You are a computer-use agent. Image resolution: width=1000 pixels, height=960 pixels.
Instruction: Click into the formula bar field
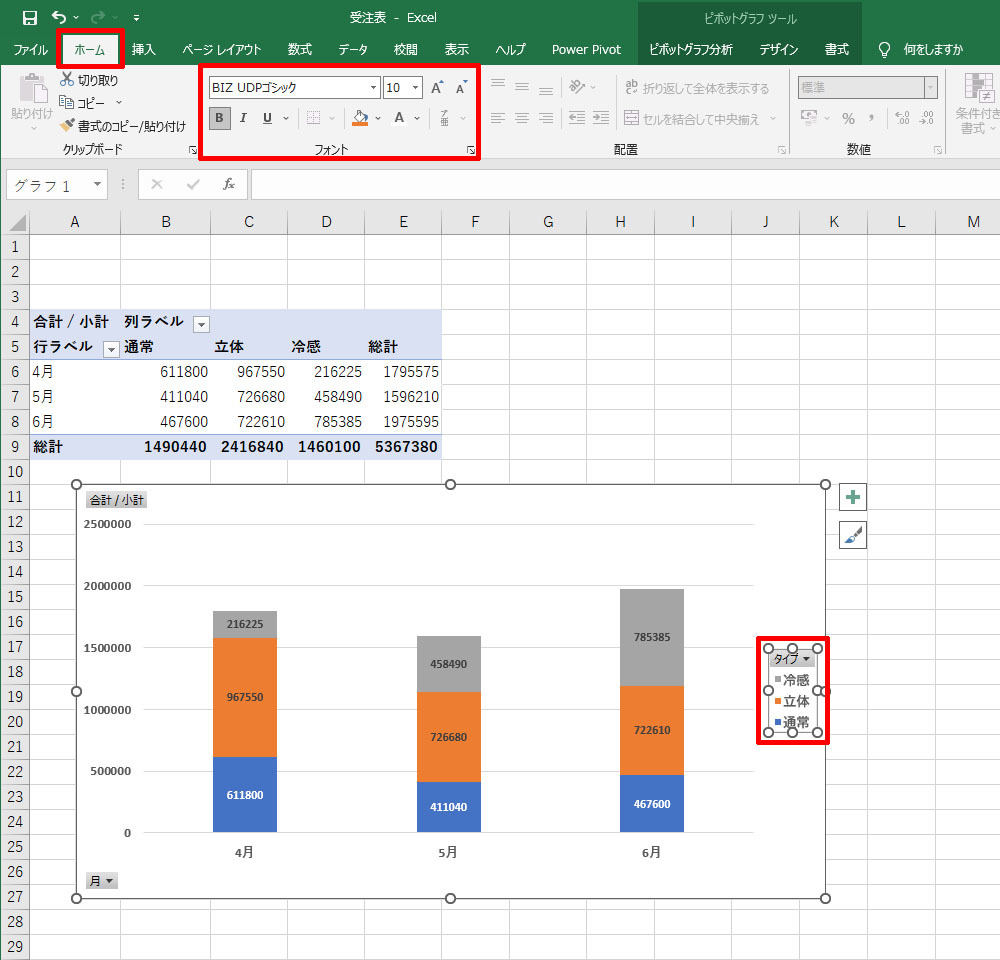625,185
